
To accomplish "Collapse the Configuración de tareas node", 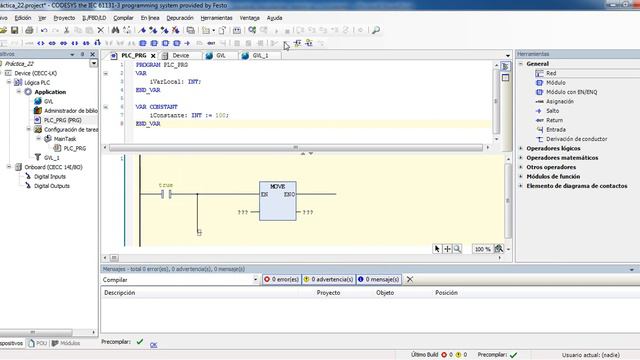I will pos(29,129).
